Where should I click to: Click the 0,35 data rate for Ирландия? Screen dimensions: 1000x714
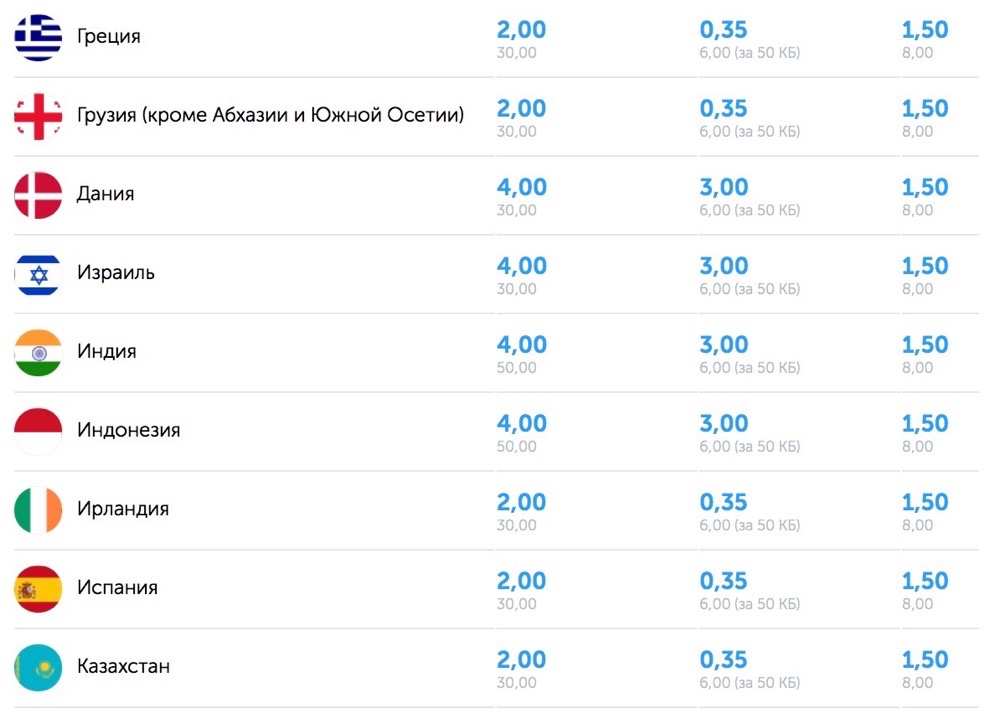(x=723, y=502)
